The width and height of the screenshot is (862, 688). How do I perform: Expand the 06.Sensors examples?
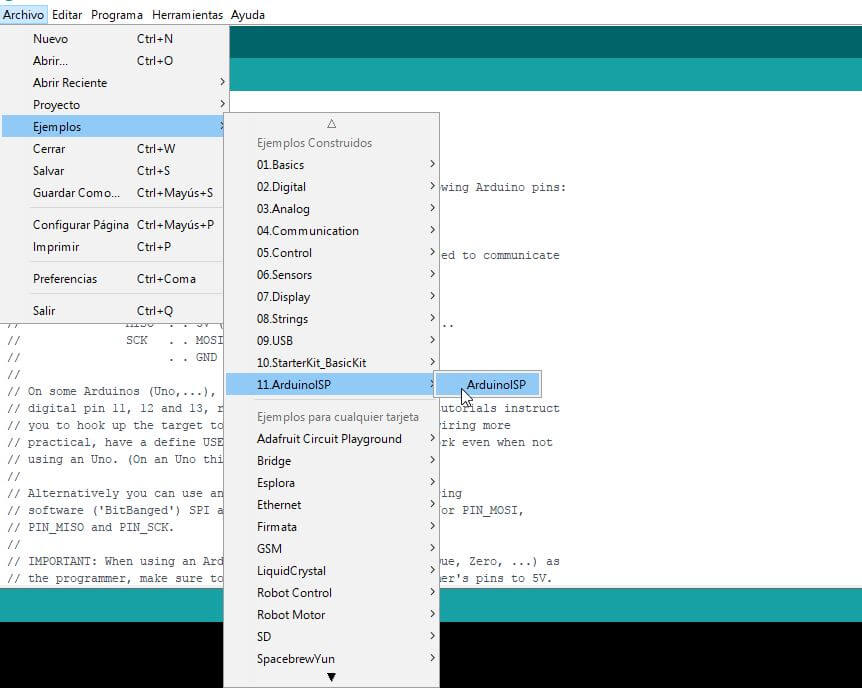331,275
